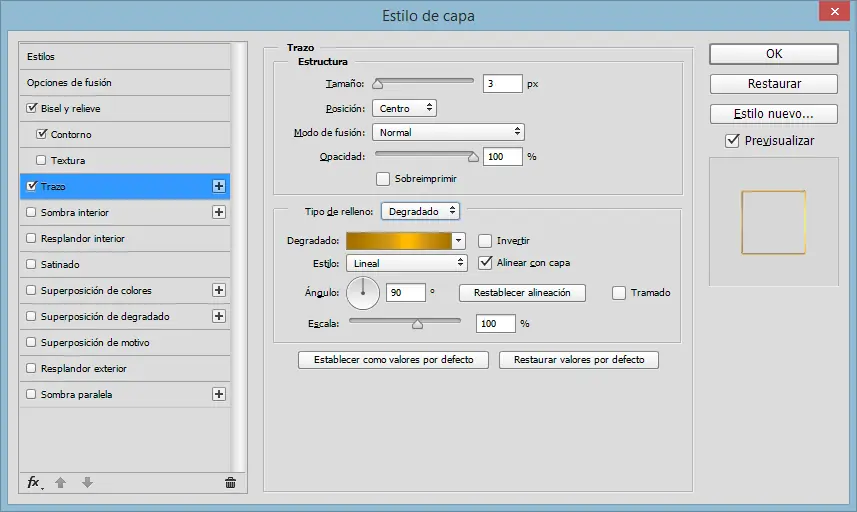Viewport: 857px width, 512px height.
Task: Click Establecer como valores por defecto
Action: tap(394, 360)
